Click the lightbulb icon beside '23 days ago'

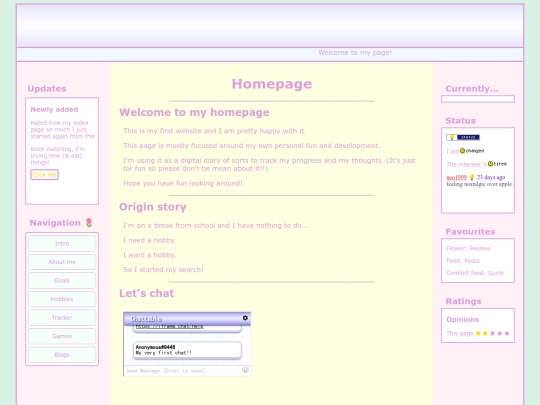[x=472, y=177]
